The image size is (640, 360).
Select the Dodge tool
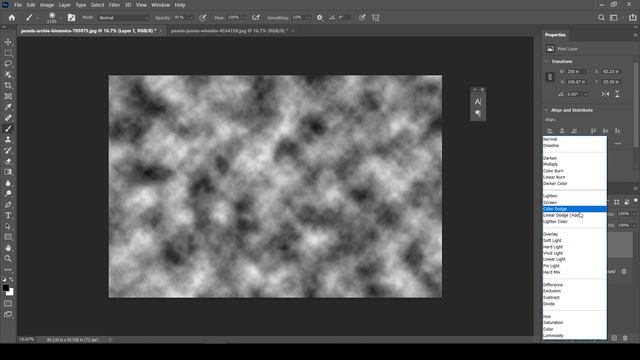point(8,193)
